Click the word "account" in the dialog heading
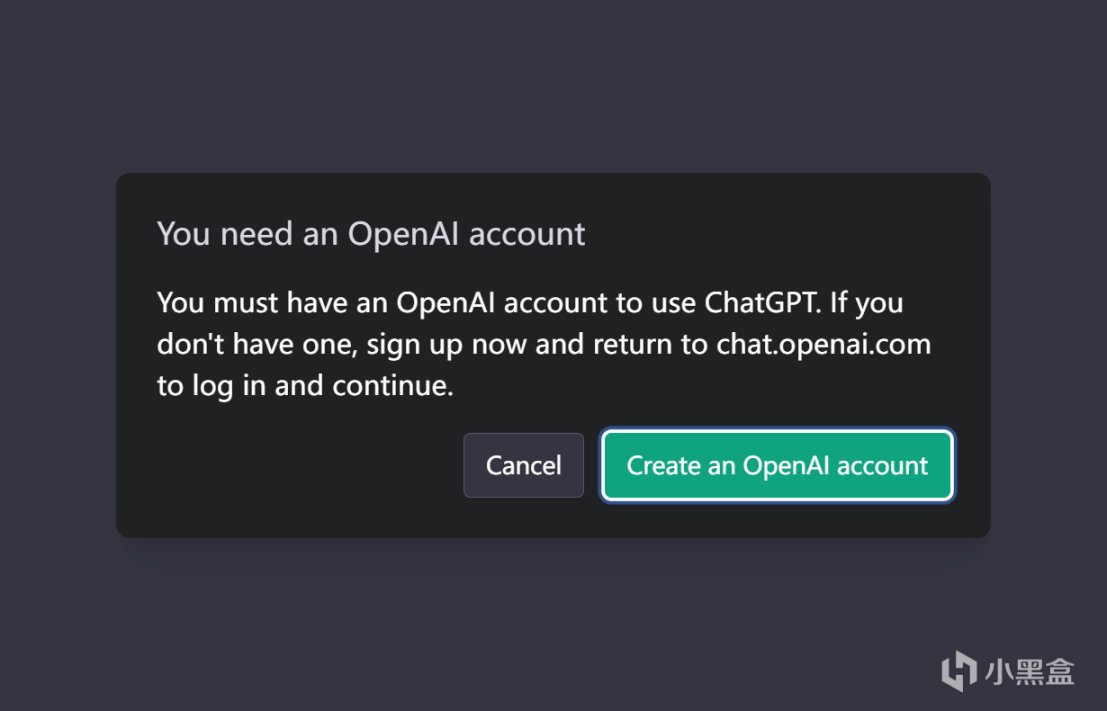1107x711 pixels. pos(527,234)
